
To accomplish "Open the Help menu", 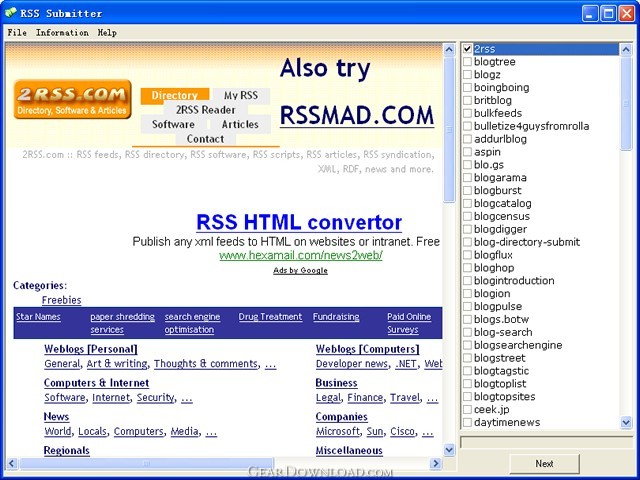I will click(x=107, y=33).
